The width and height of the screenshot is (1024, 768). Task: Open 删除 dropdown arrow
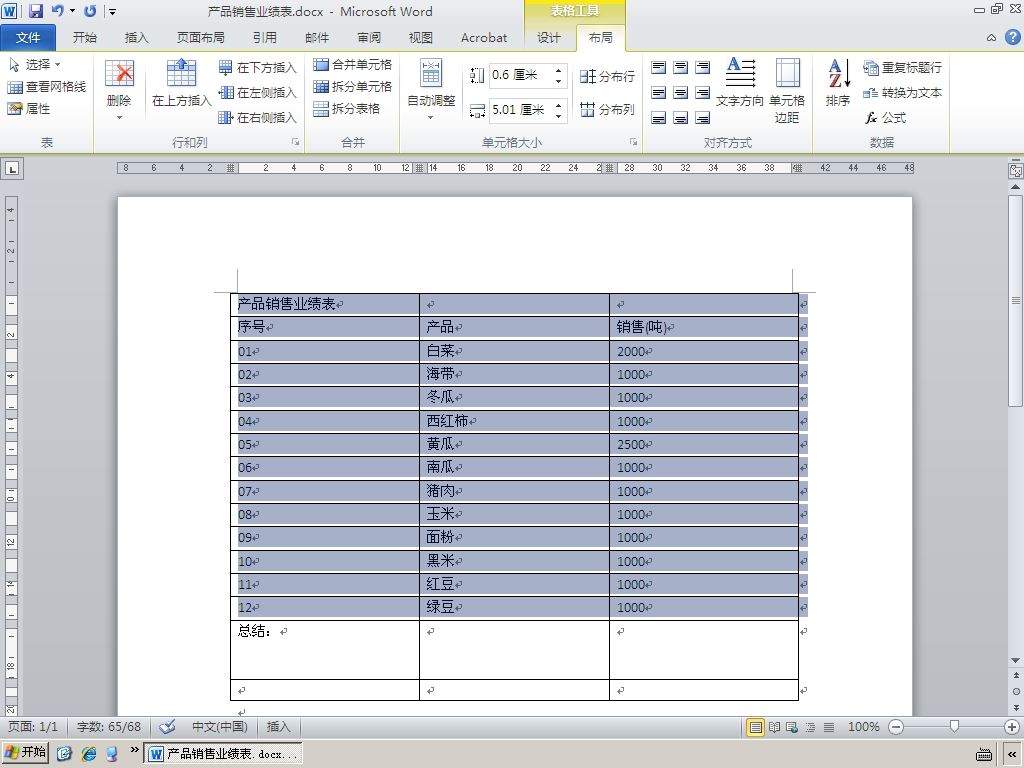tap(120, 118)
